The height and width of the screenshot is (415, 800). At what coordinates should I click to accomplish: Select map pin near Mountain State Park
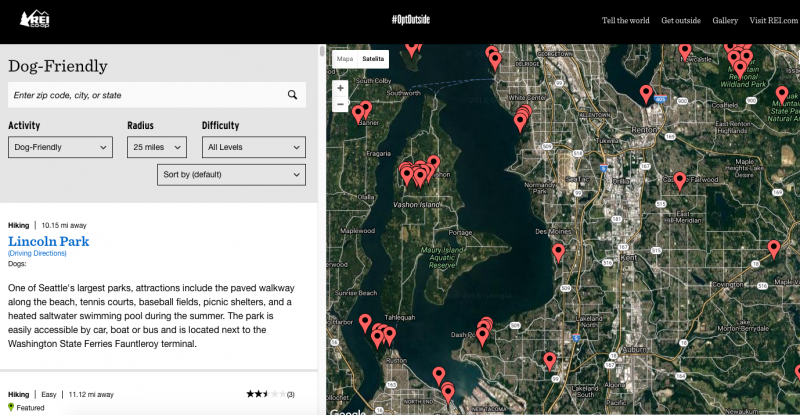coord(782,96)
